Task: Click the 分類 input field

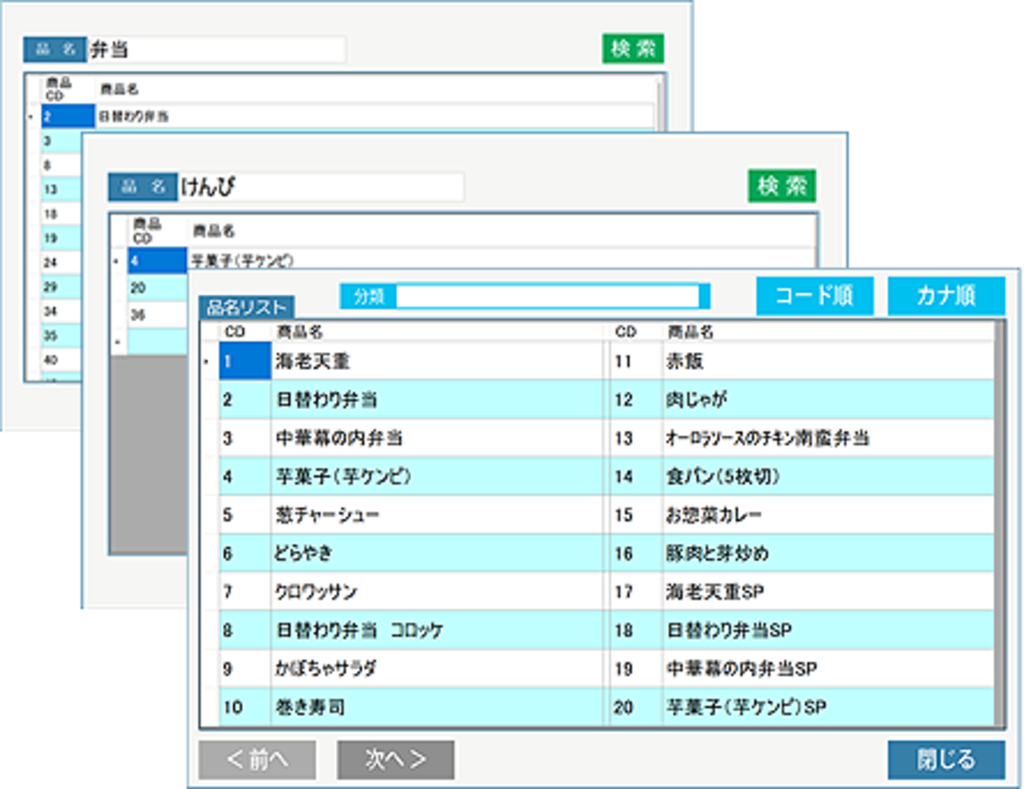Action: pyautogui.click(x=547, y=296)
